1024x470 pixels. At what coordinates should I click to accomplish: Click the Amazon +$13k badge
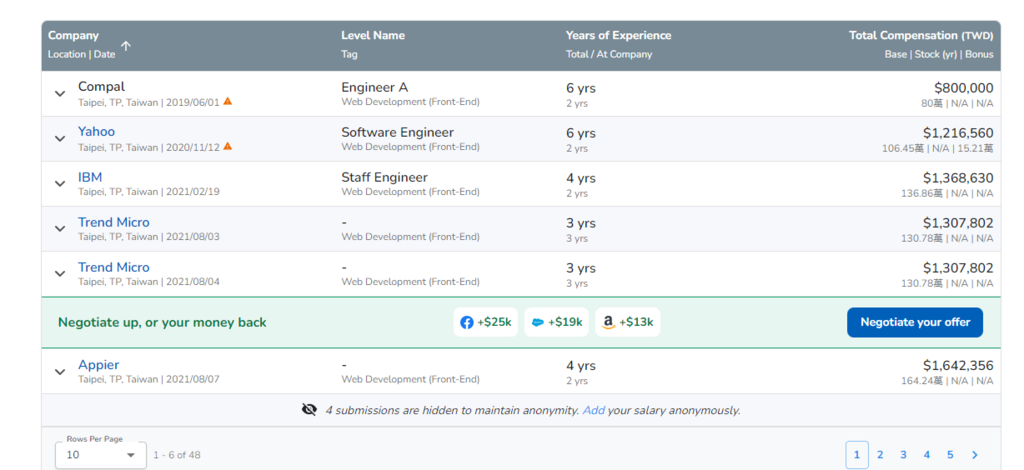[x=628, y=322]
